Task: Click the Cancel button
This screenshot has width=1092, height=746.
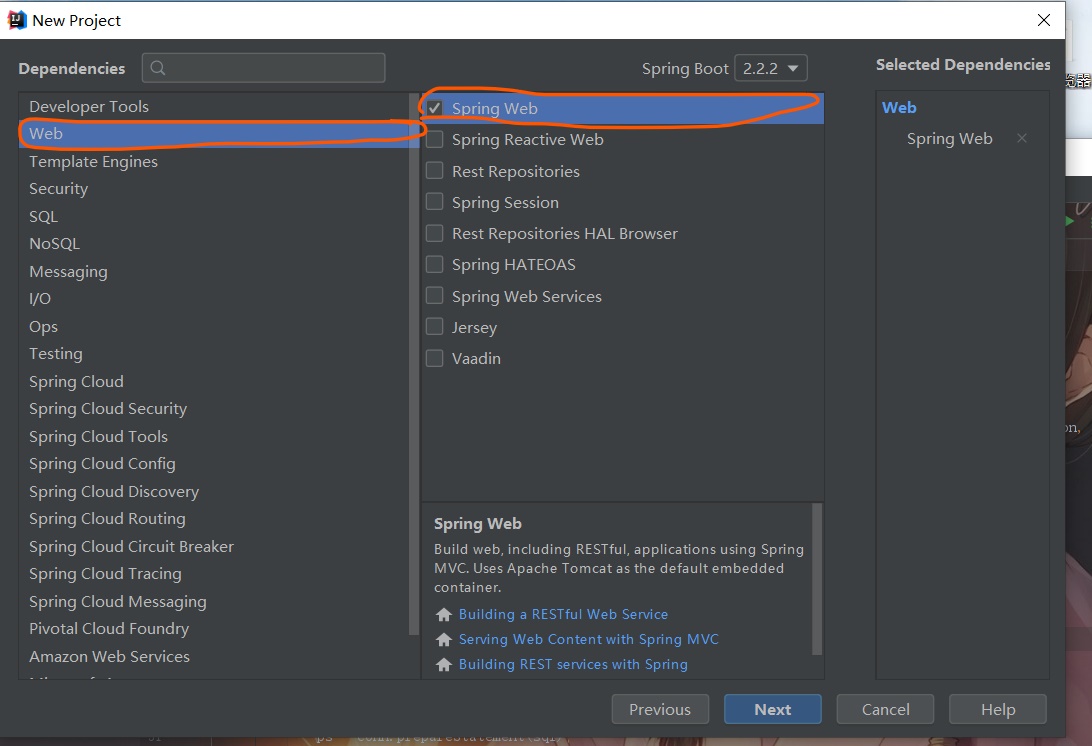Action: point(885,709)
